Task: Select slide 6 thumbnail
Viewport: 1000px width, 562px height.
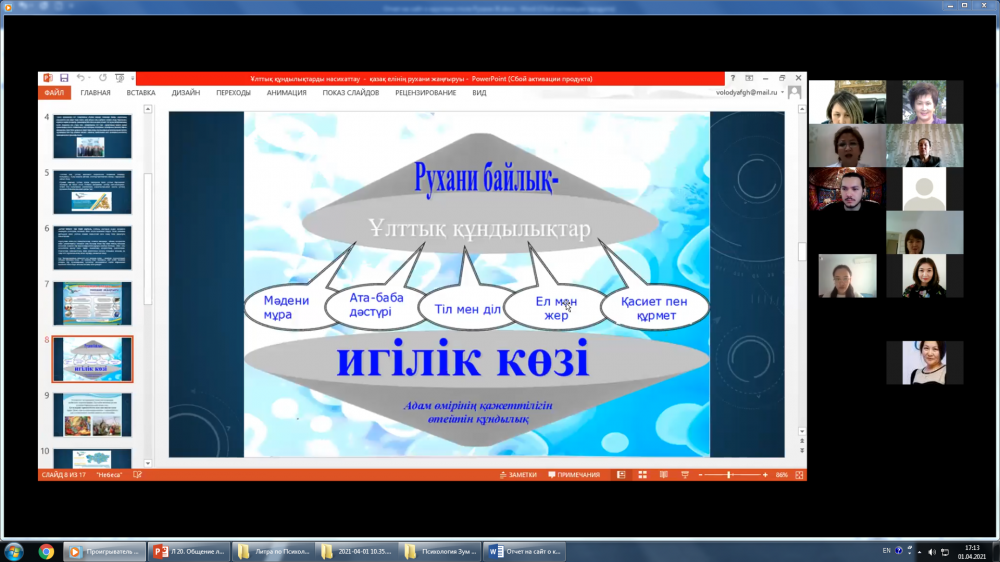Action: coord(92,248)
